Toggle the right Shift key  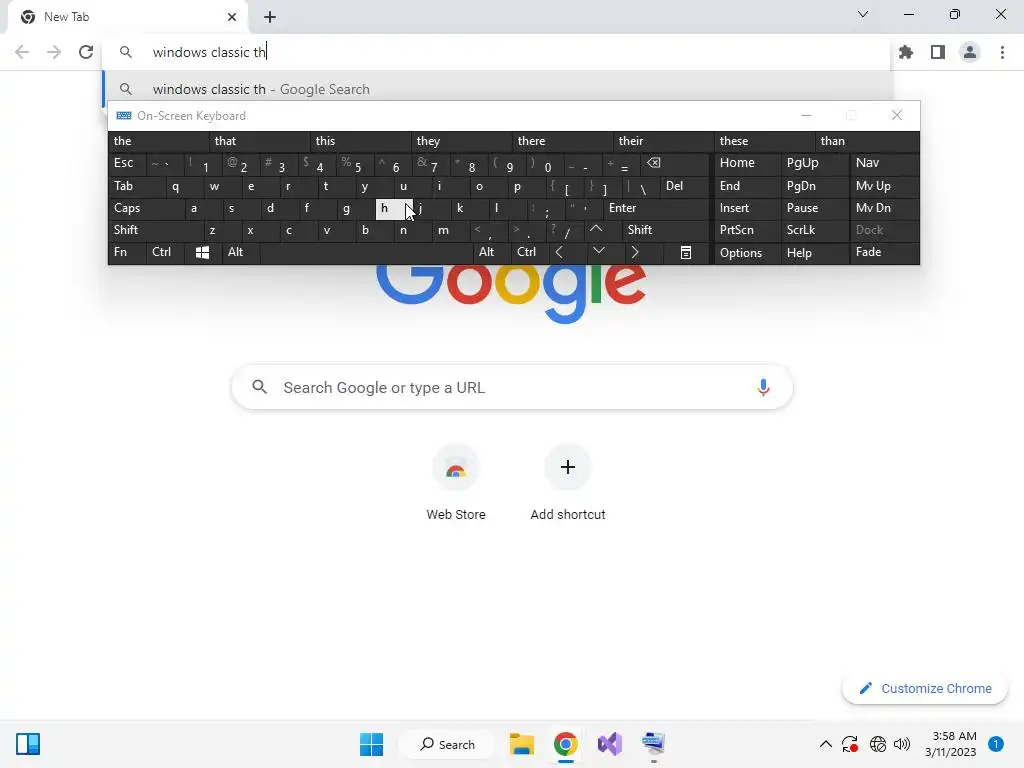666,230
